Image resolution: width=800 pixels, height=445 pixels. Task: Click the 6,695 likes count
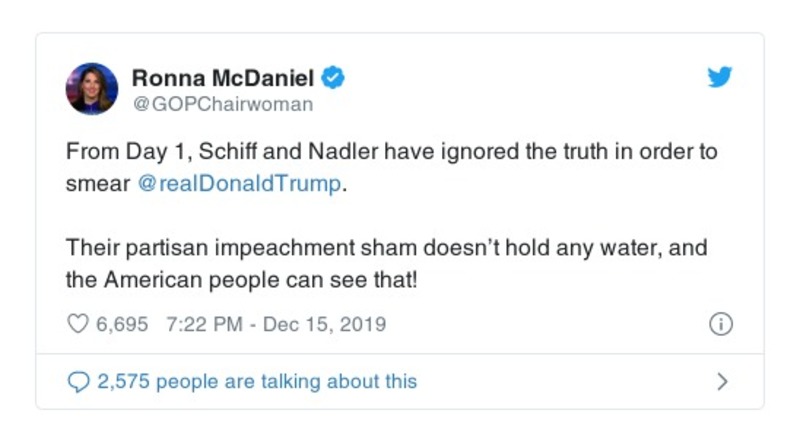click(122, 324)
